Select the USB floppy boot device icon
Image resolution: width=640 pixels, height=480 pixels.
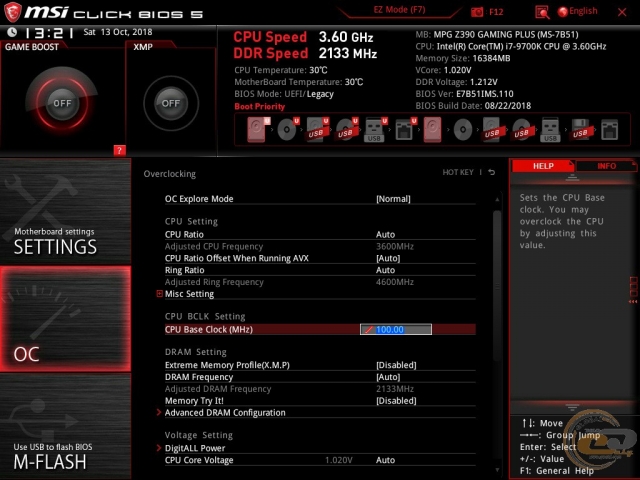[x=580, y=130]
